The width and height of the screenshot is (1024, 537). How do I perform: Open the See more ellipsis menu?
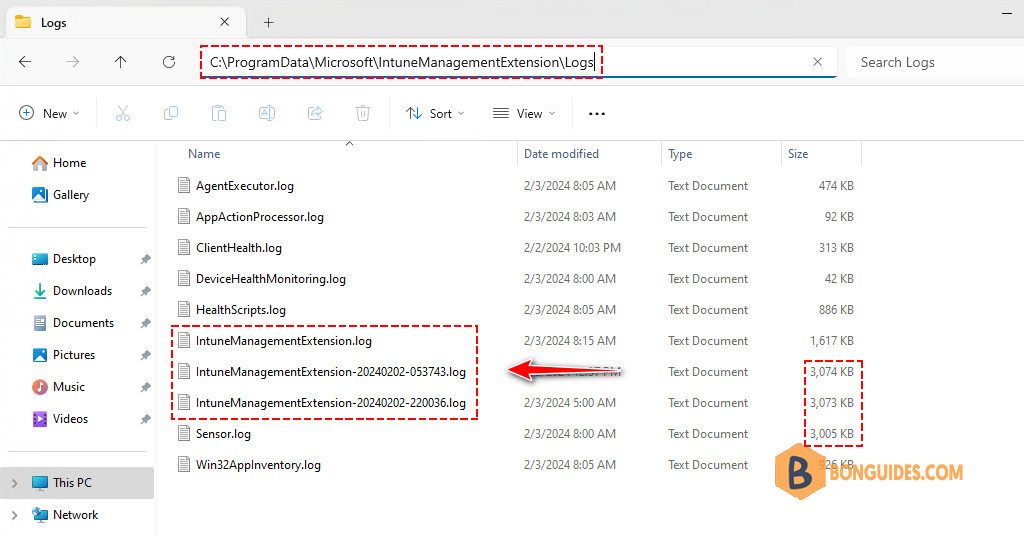tap(597, 114)
